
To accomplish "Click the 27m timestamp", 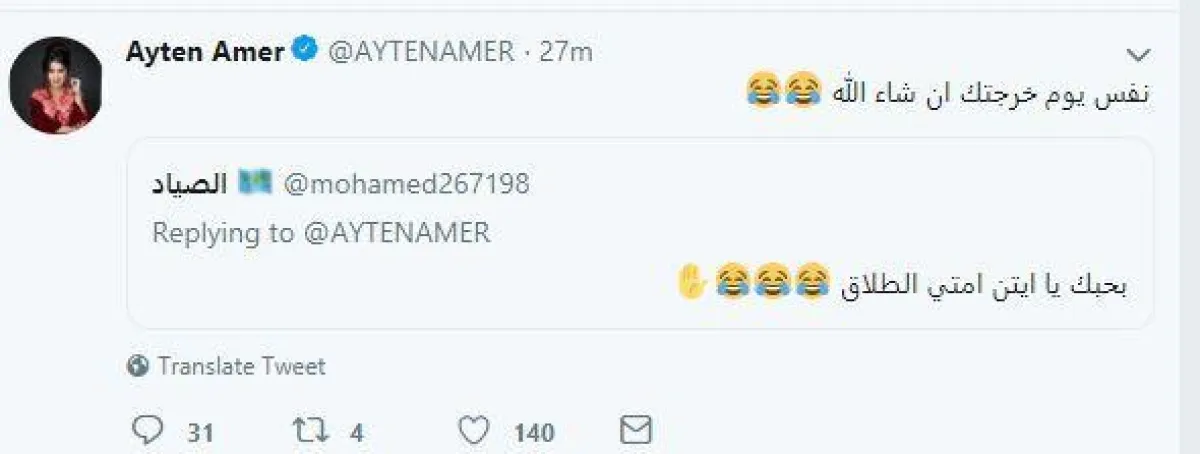I will click(x=566, y=52).
